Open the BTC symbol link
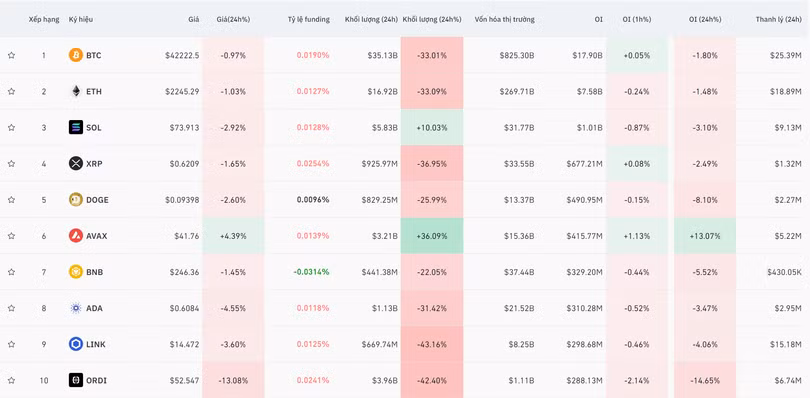 click(x=94, y=55)
